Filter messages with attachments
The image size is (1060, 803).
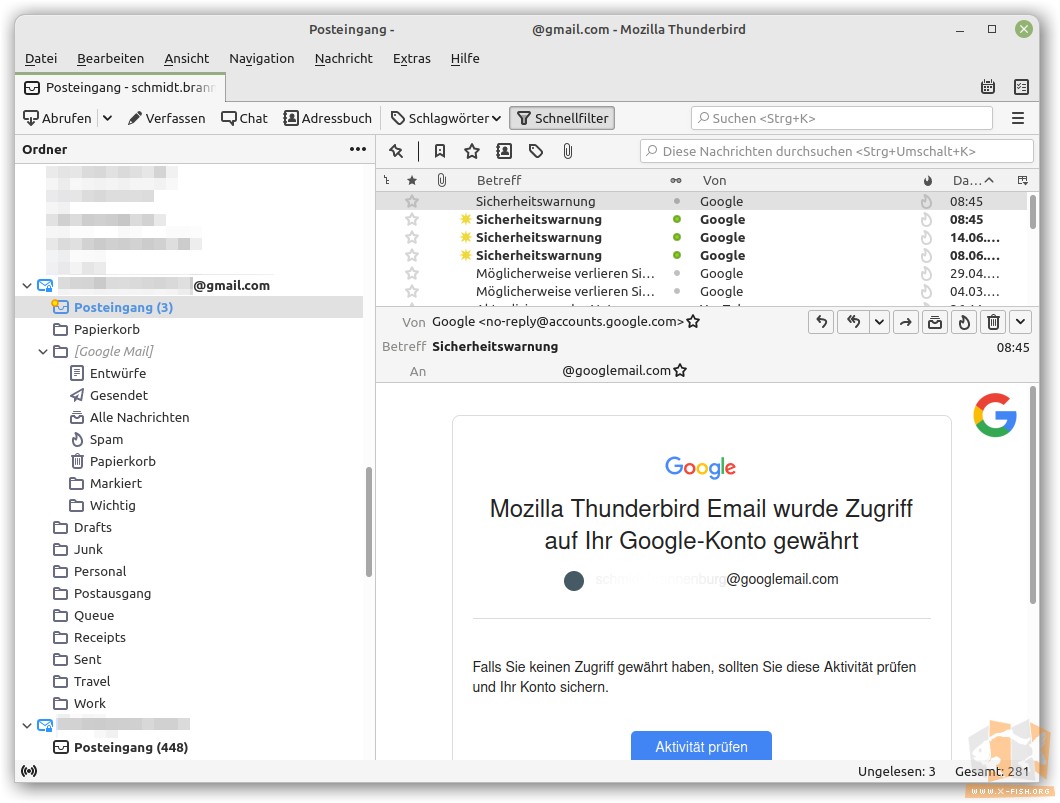tap(568, 151)
